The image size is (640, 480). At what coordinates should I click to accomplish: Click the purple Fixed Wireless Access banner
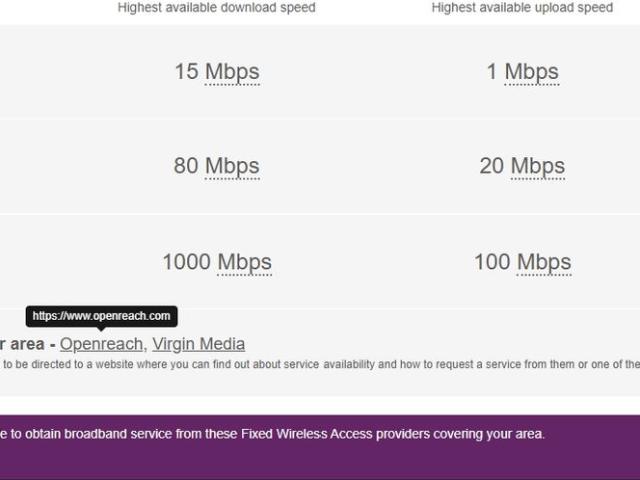320,446
